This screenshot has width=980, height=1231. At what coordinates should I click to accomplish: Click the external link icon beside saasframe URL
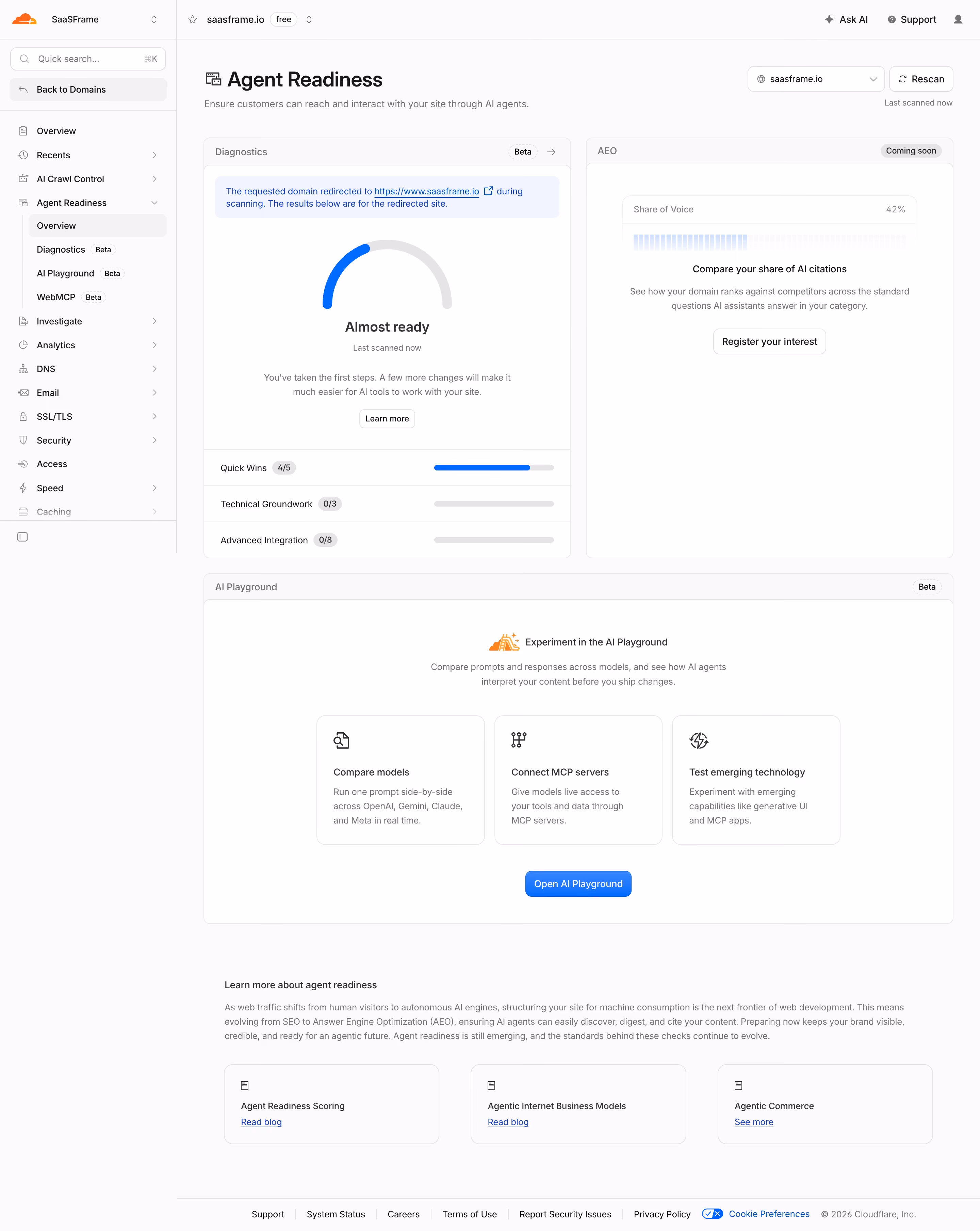489,191
